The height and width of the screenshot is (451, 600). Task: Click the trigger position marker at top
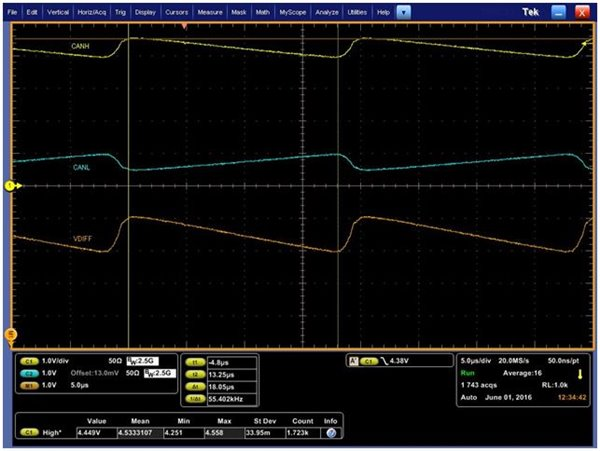183,26
